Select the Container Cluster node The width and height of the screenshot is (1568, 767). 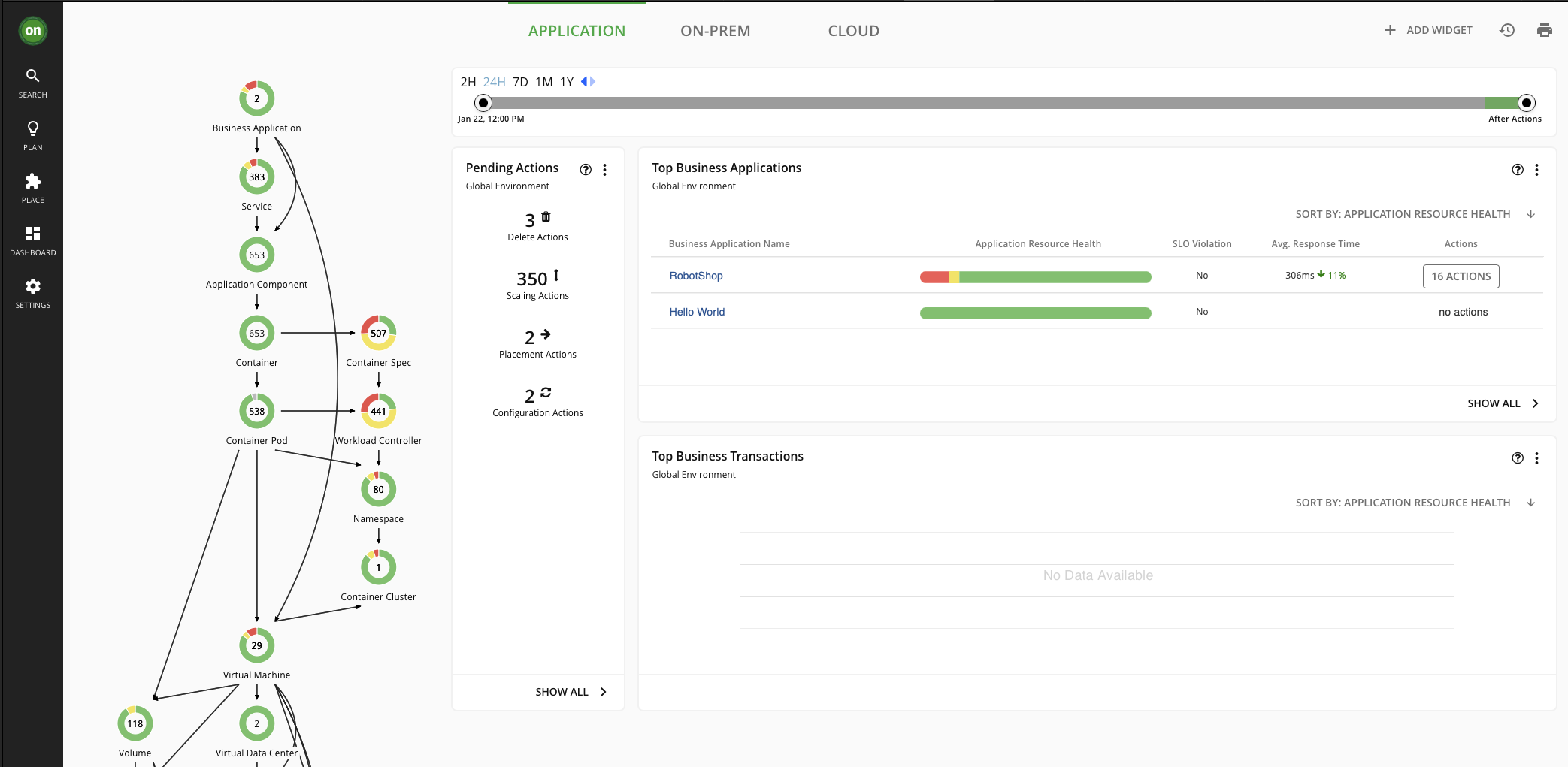pos(379,567)
